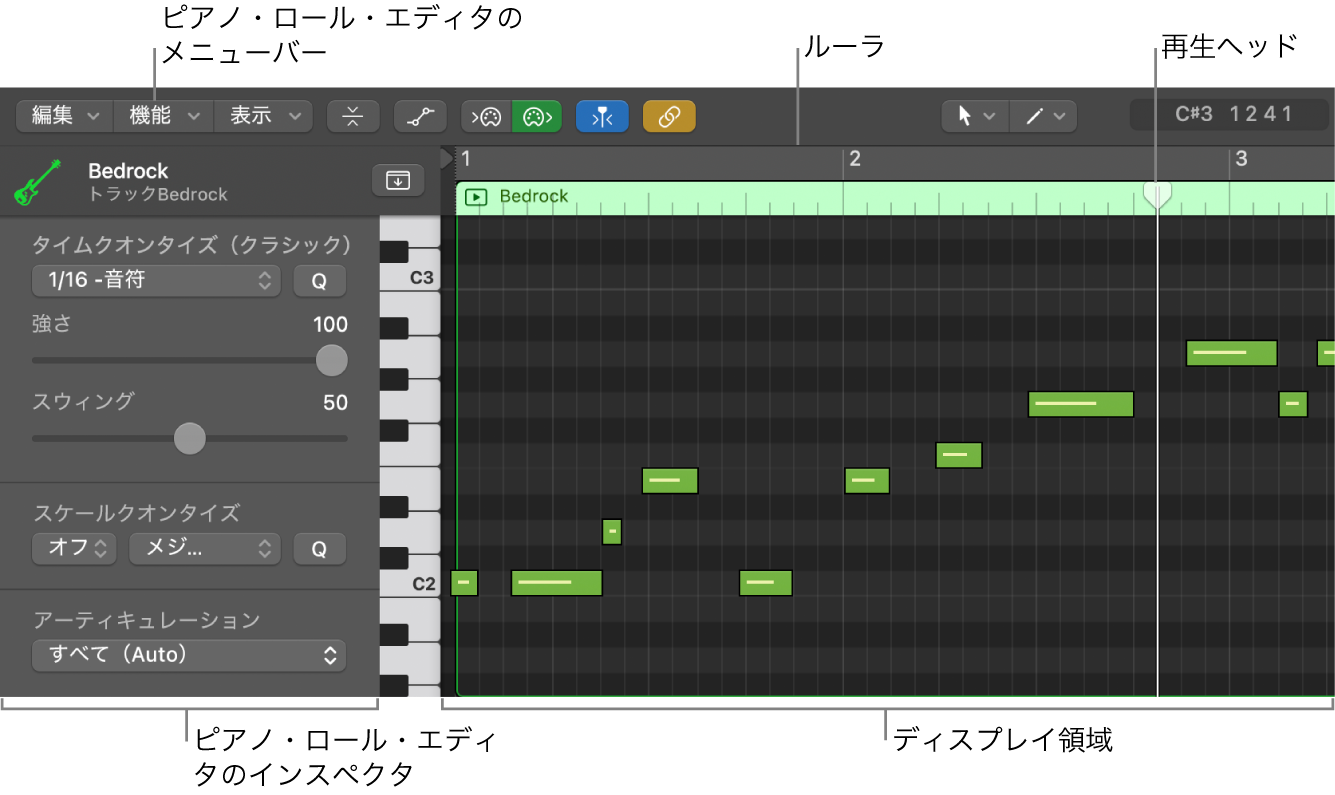
Task: Select the Pencil tool in the toolbar
Action: point(1044,116)
